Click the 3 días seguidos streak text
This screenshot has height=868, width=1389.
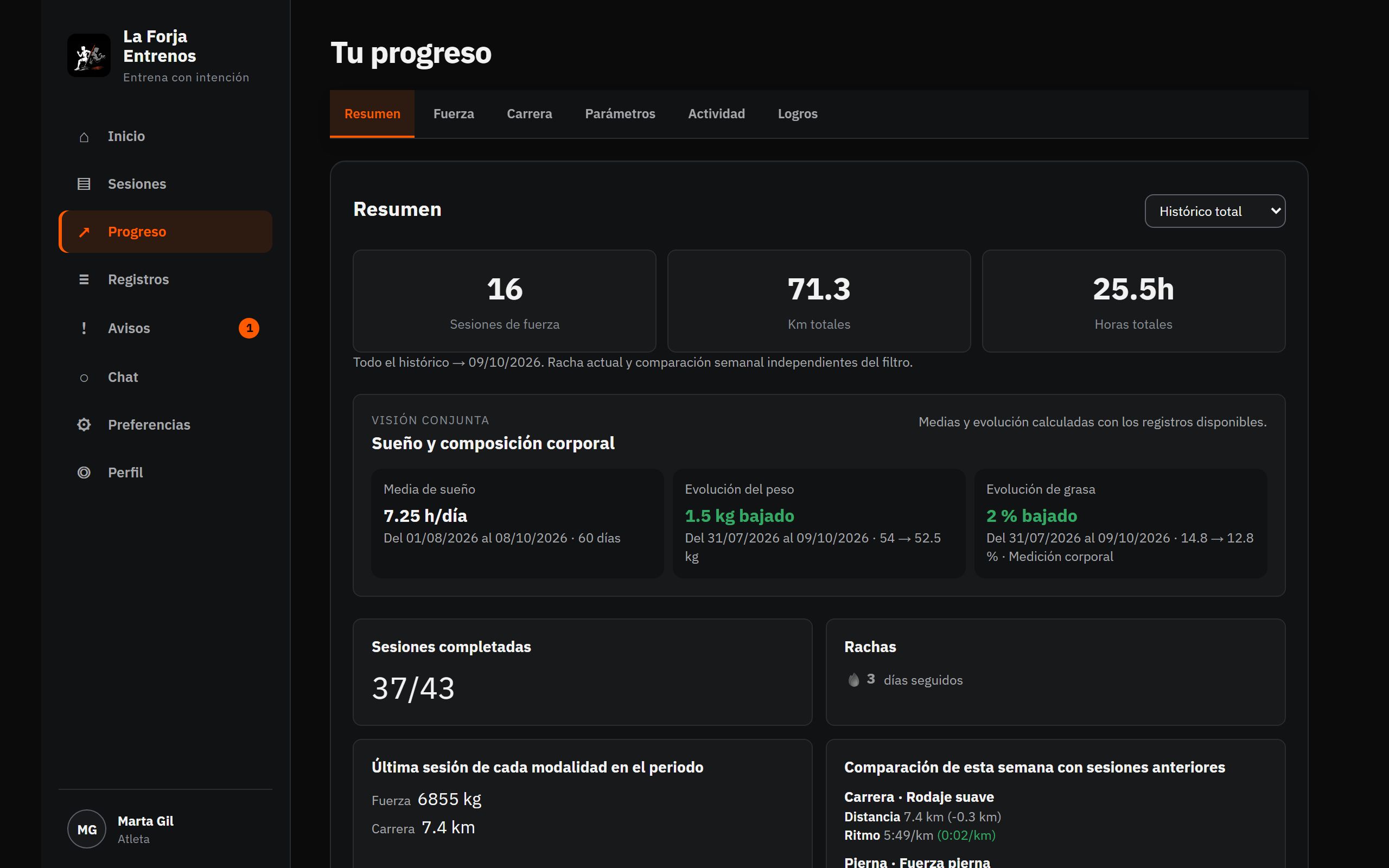click(x=914, y=680)
